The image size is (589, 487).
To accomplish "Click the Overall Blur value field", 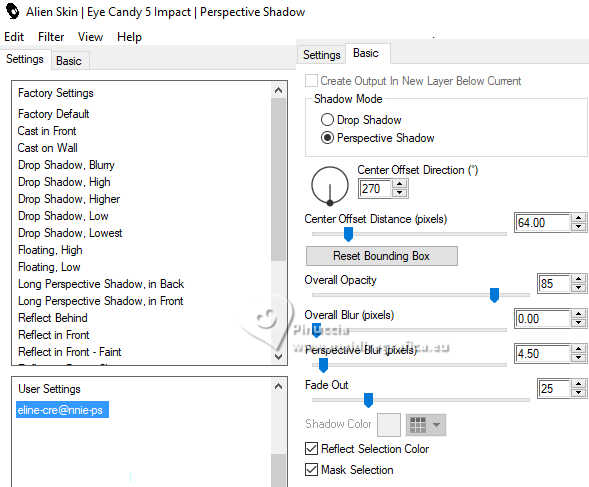I will 543,319.
